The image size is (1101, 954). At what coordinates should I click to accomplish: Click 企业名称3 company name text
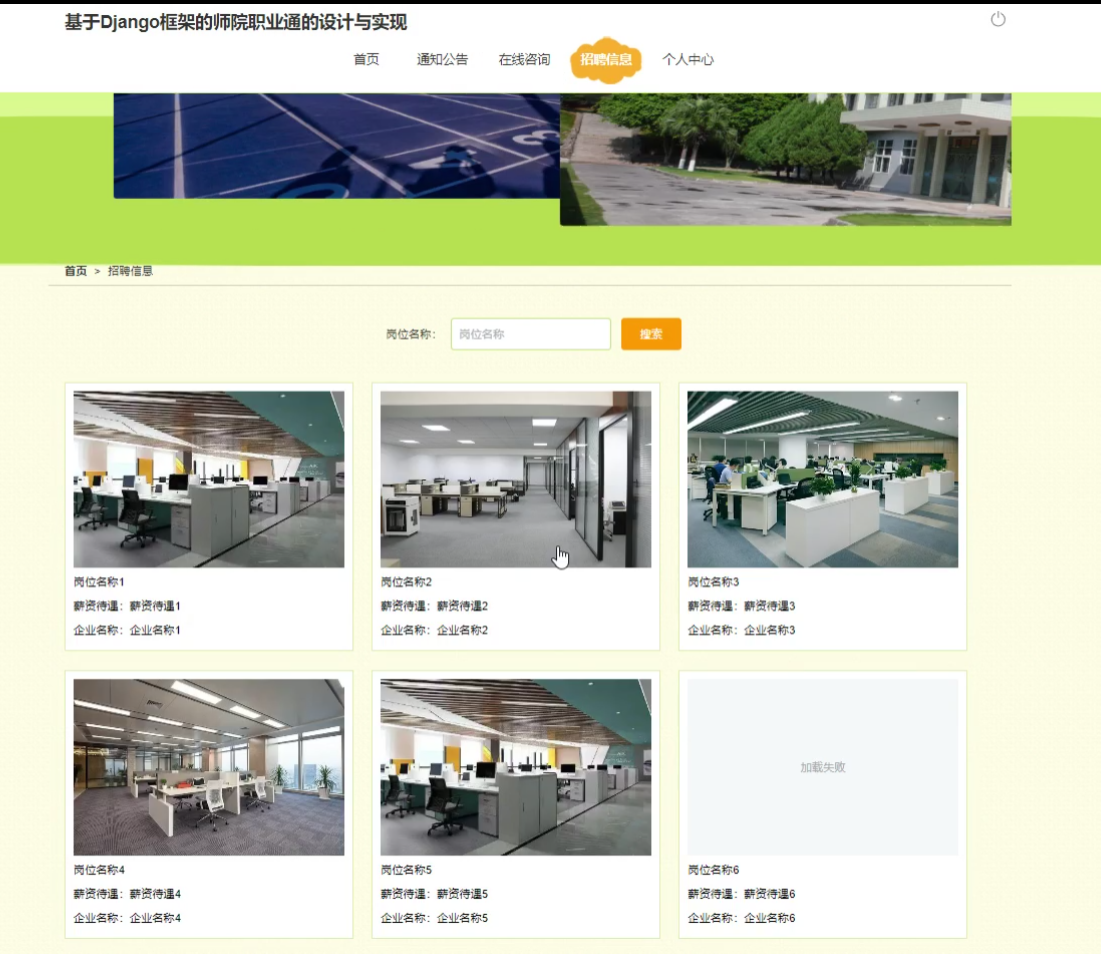(x=769, y=630)
